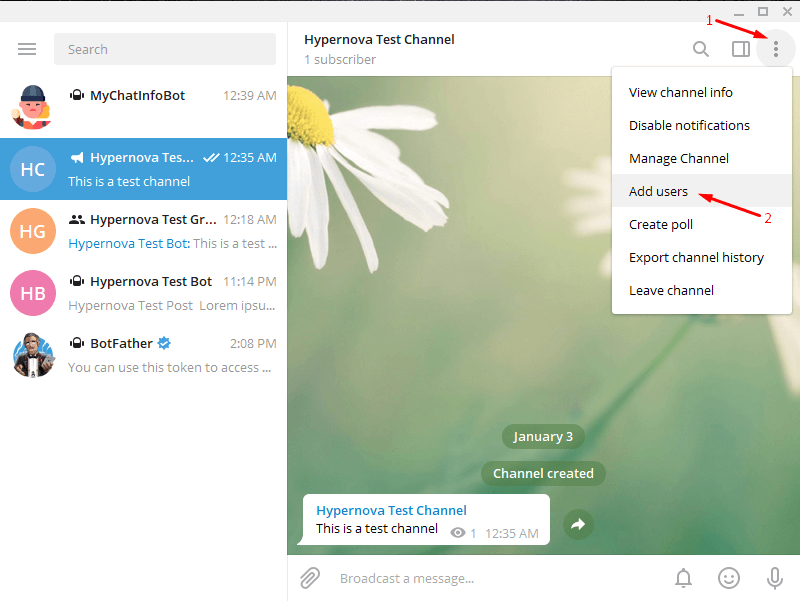Click the Search input field

(x=165, y=49)
